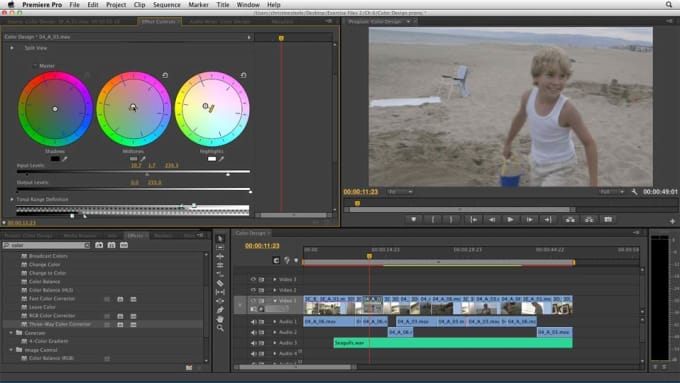Mute the Audio 3 track
The height and width of the screenshot is (383, 680).
[253, 343]
